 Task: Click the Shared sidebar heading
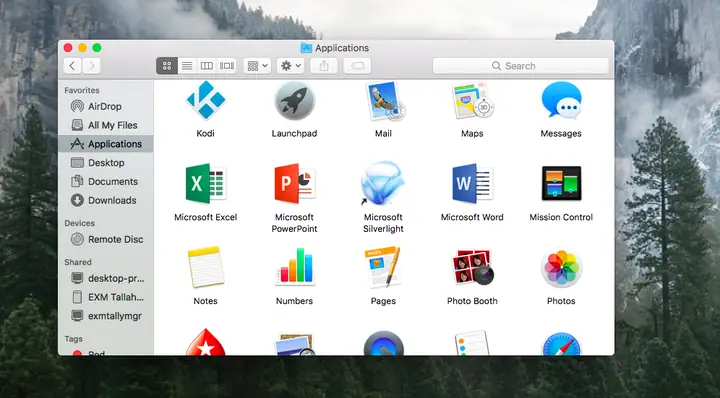click(x=78, y=262)
